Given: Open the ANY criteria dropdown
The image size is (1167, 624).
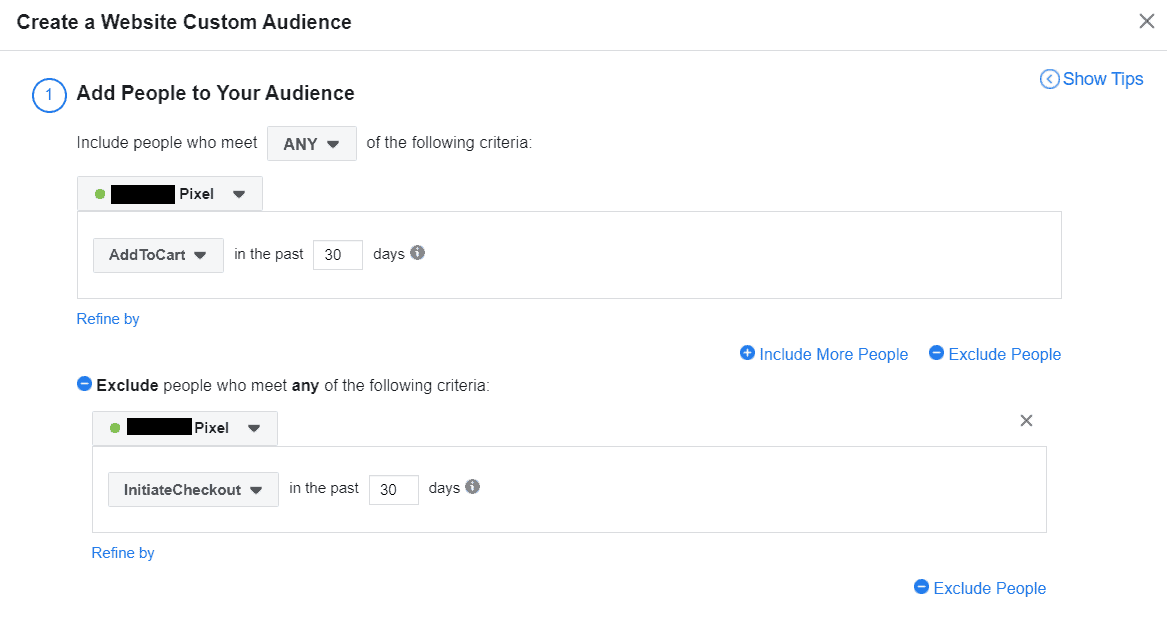Looking at the screenshot, I should point(311,144).
